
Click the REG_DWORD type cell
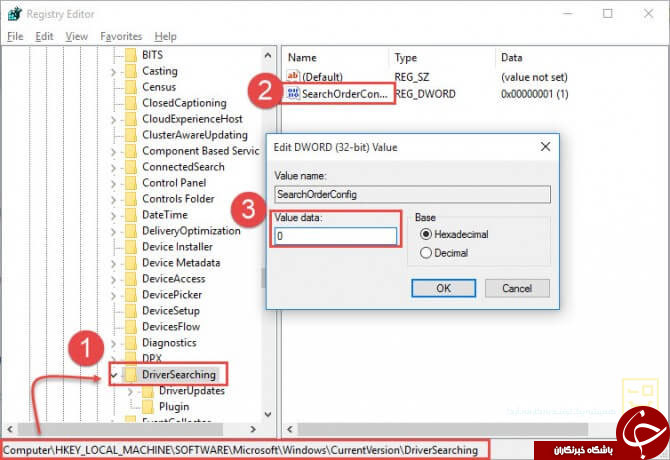click(x=425, y=94)
